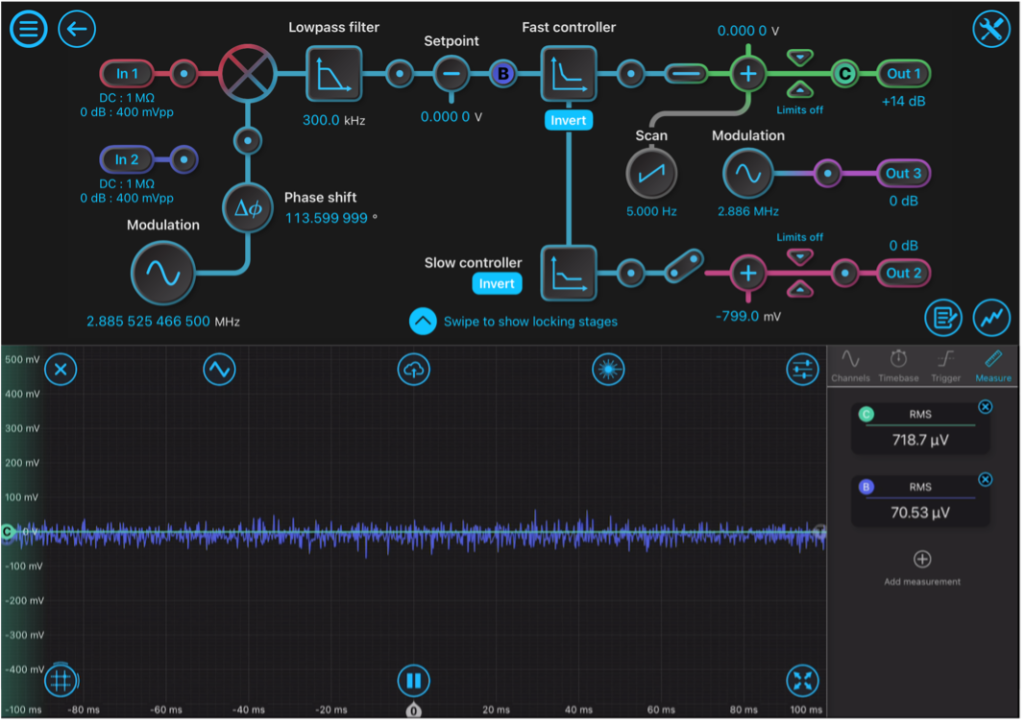The height and width of the screenshot is (721, 1024).
Task: Open the hamburger main menu
Action: (28, 29)
